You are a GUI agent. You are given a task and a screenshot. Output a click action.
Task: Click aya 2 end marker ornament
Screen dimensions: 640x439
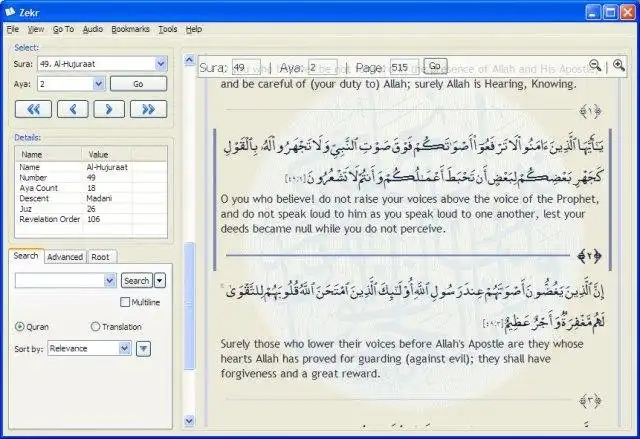[x=589, y=256]
